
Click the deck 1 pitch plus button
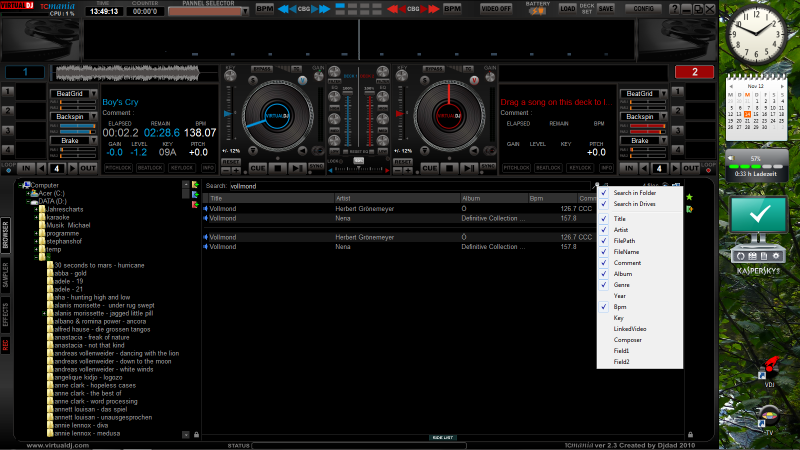pyautogui.click(x=236, y=170)
